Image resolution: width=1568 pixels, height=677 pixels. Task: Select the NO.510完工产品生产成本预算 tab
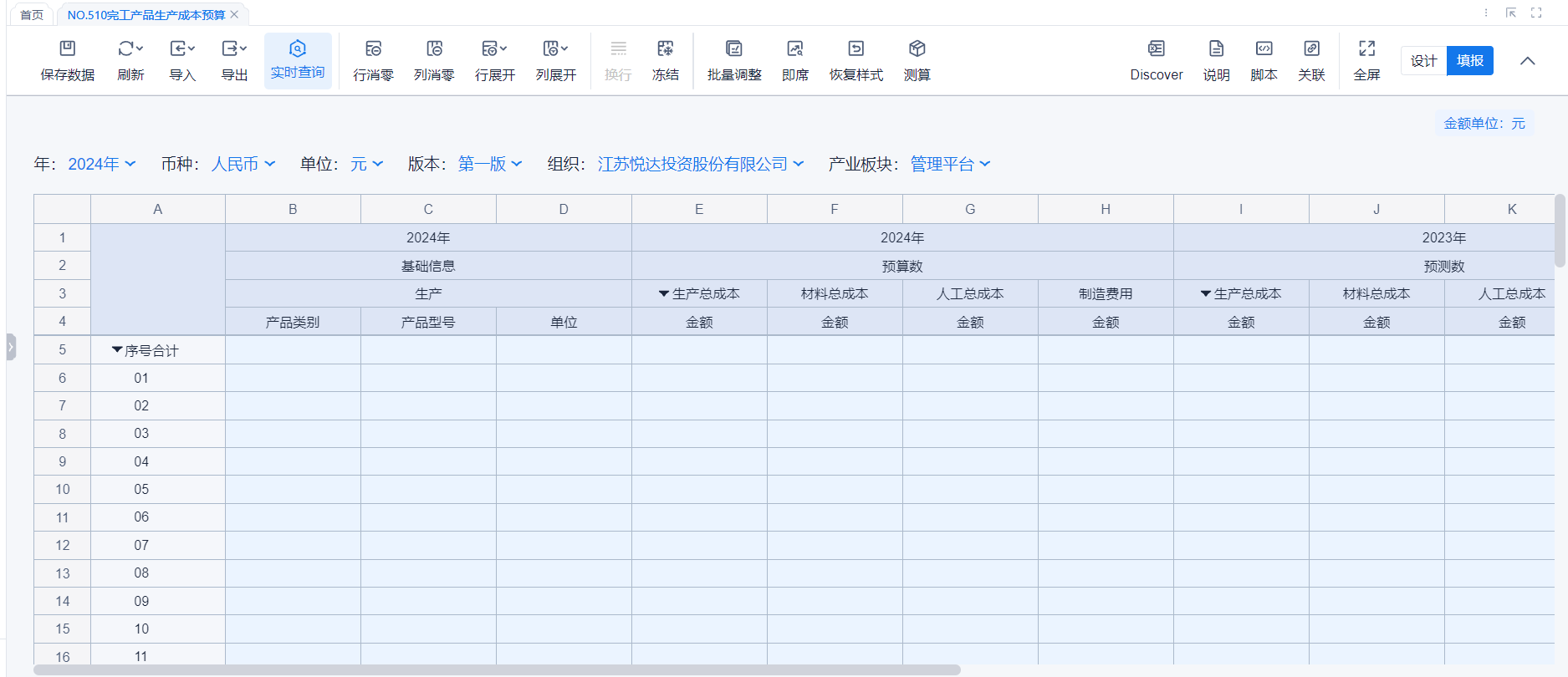pyautogui.click(x=146, y=15)
